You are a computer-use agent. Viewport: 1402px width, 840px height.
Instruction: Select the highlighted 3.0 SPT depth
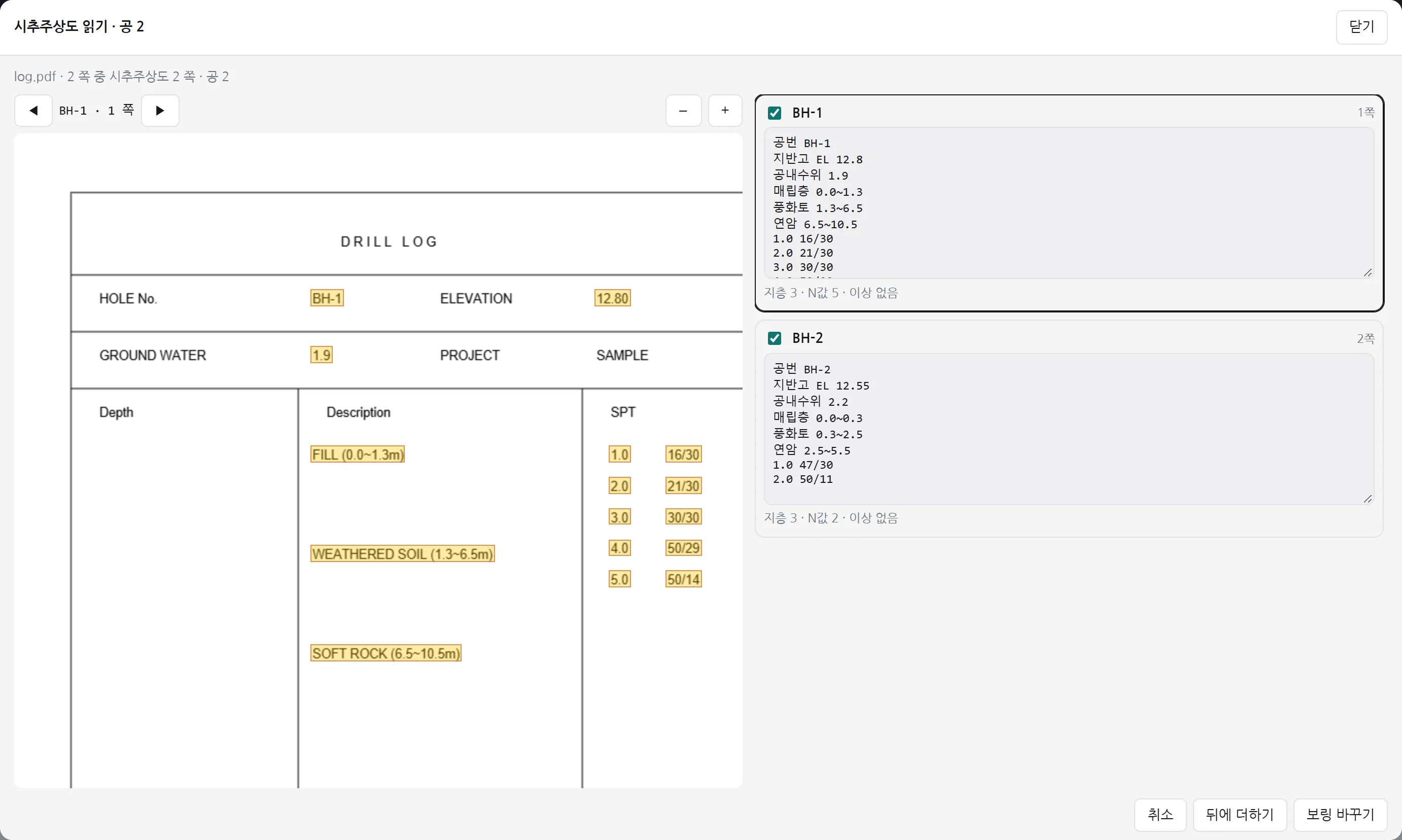coord(619,517)
